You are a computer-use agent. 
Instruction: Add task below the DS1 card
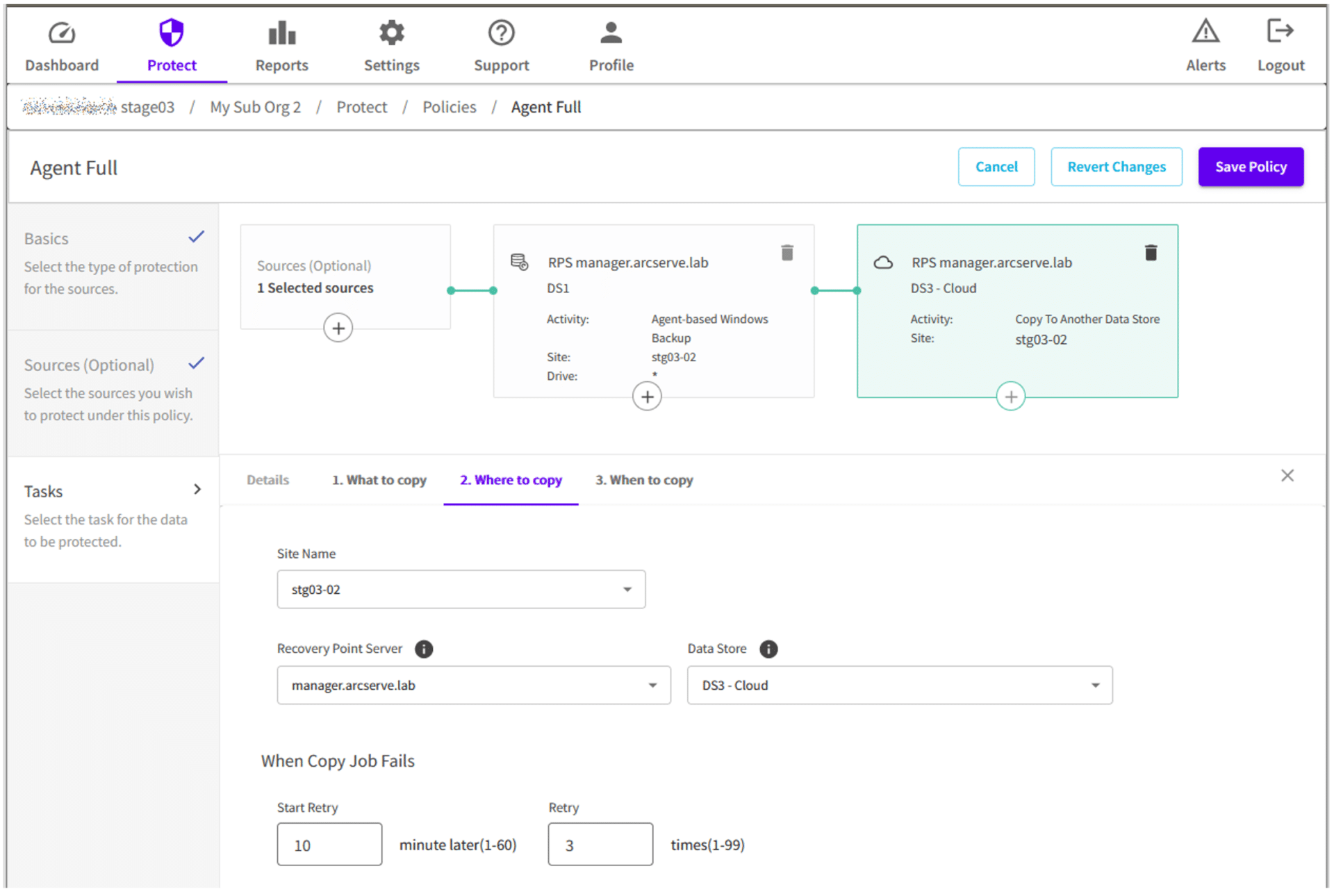647,397
